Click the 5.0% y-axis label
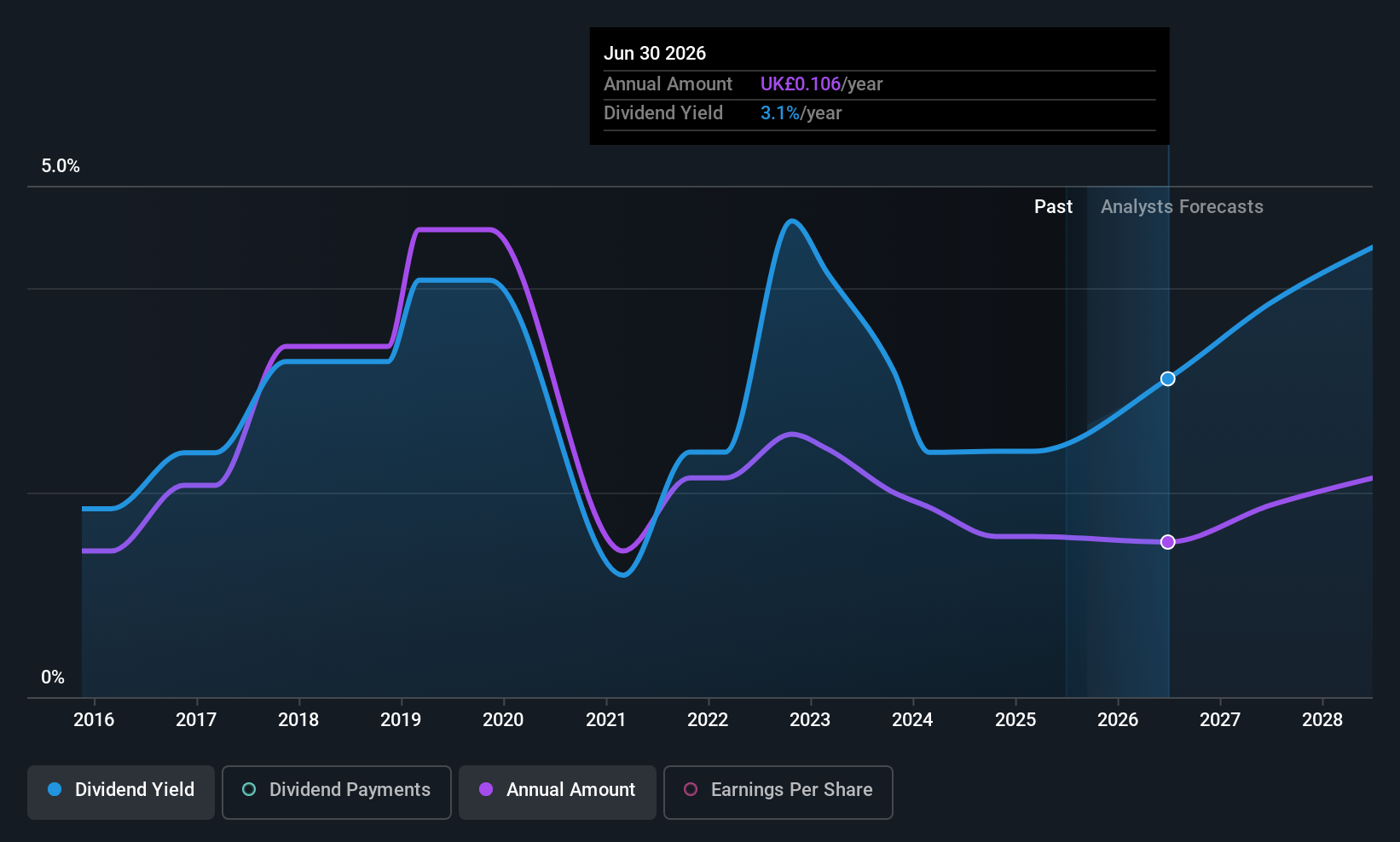Screen dimensions: 1400x842 click(61, 166)
